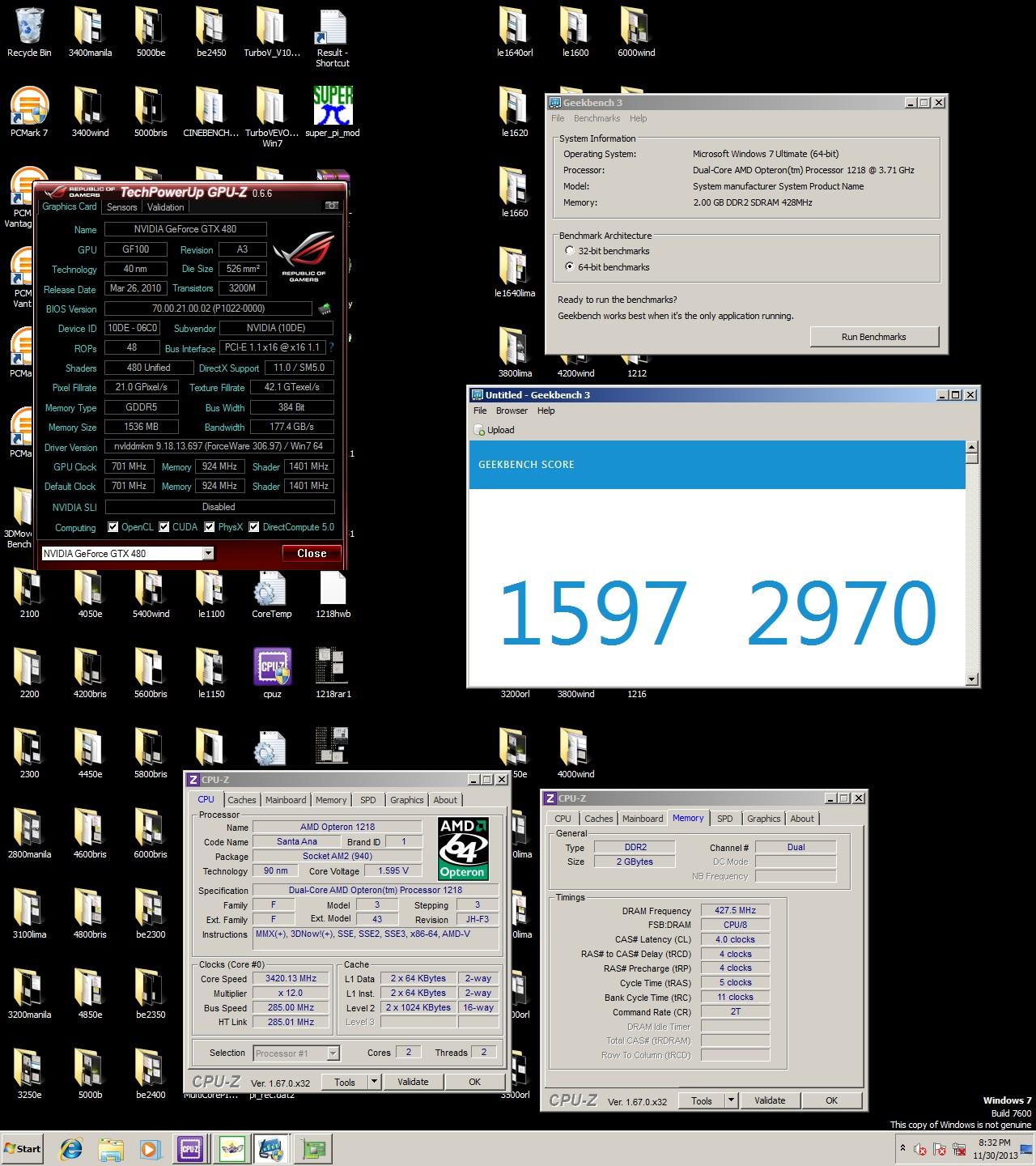
Task: Switch to the Sensors tab in GPU-Z
Action: pos(122,207)
